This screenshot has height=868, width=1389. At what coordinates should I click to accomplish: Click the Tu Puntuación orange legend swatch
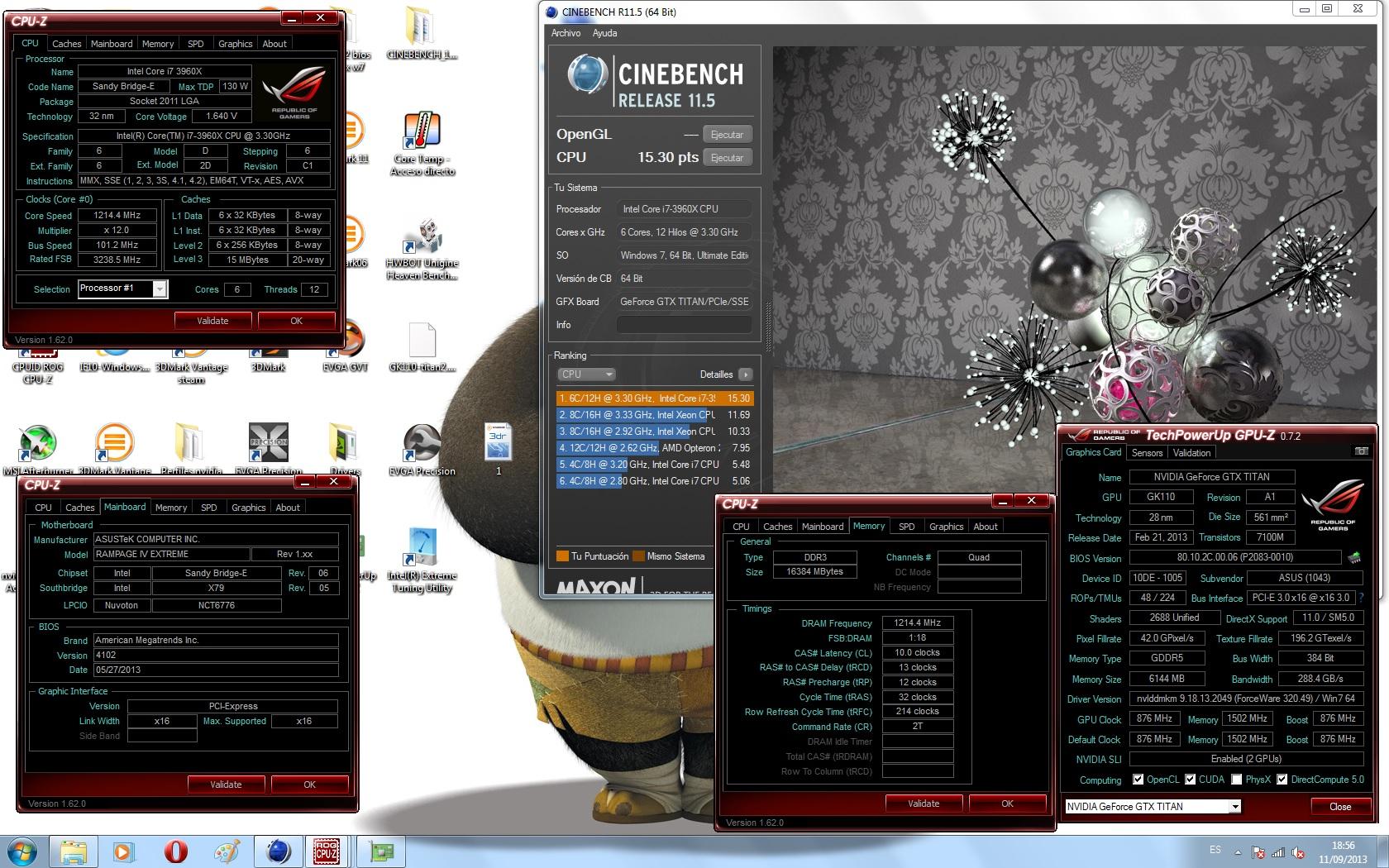click(563, 556)
